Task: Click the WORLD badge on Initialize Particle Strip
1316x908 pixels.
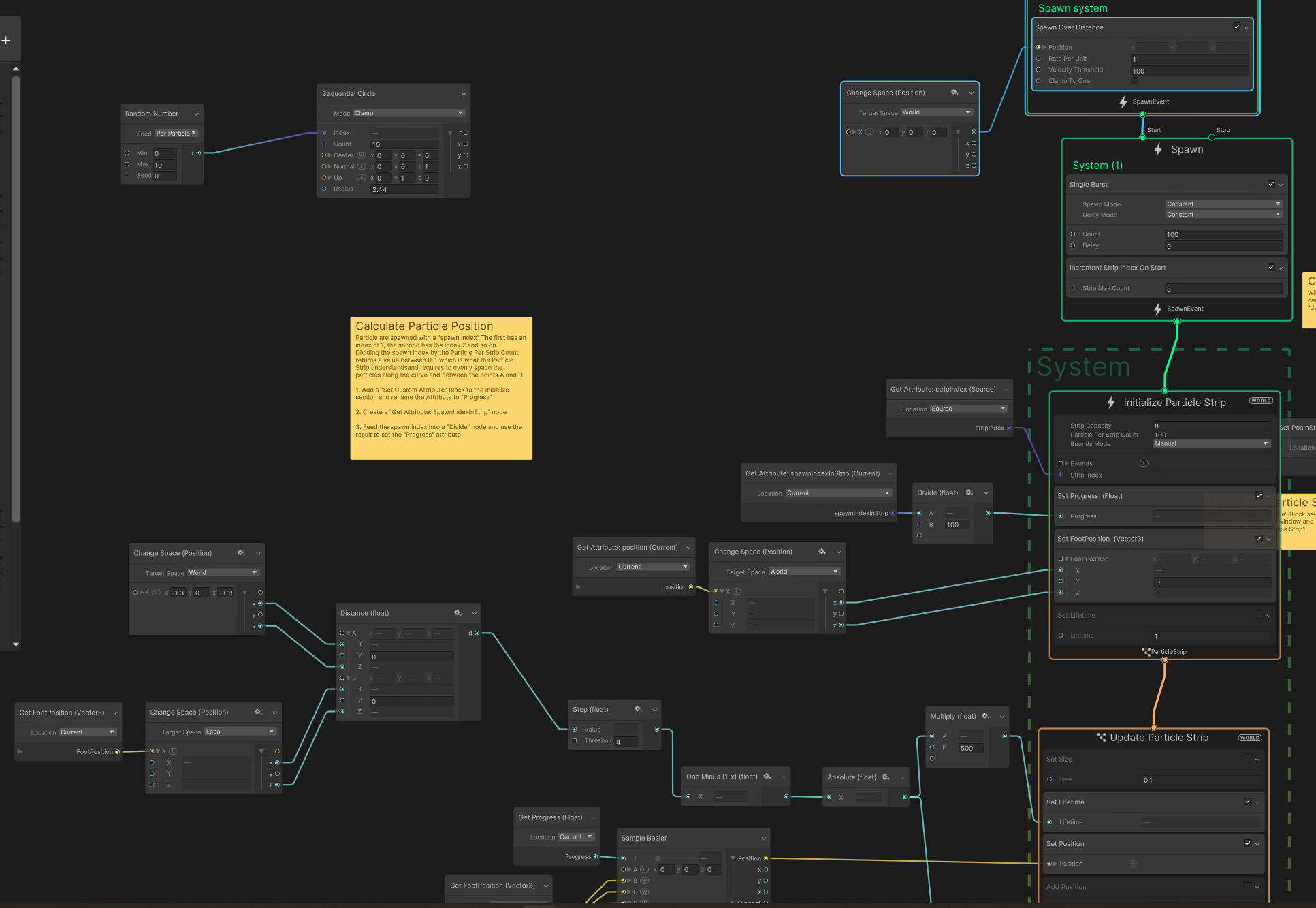Action: 1261,401
